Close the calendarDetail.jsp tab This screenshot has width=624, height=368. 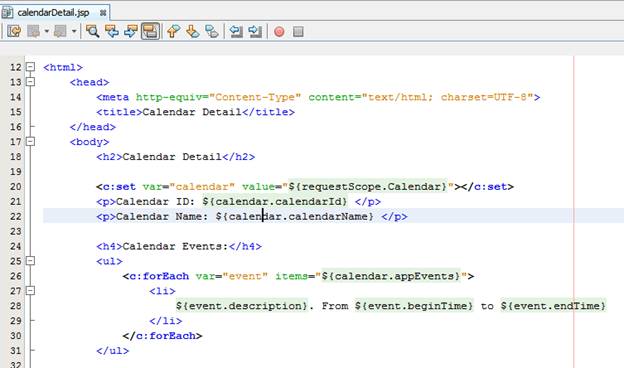pyautogui.click(x=103, y=13)
